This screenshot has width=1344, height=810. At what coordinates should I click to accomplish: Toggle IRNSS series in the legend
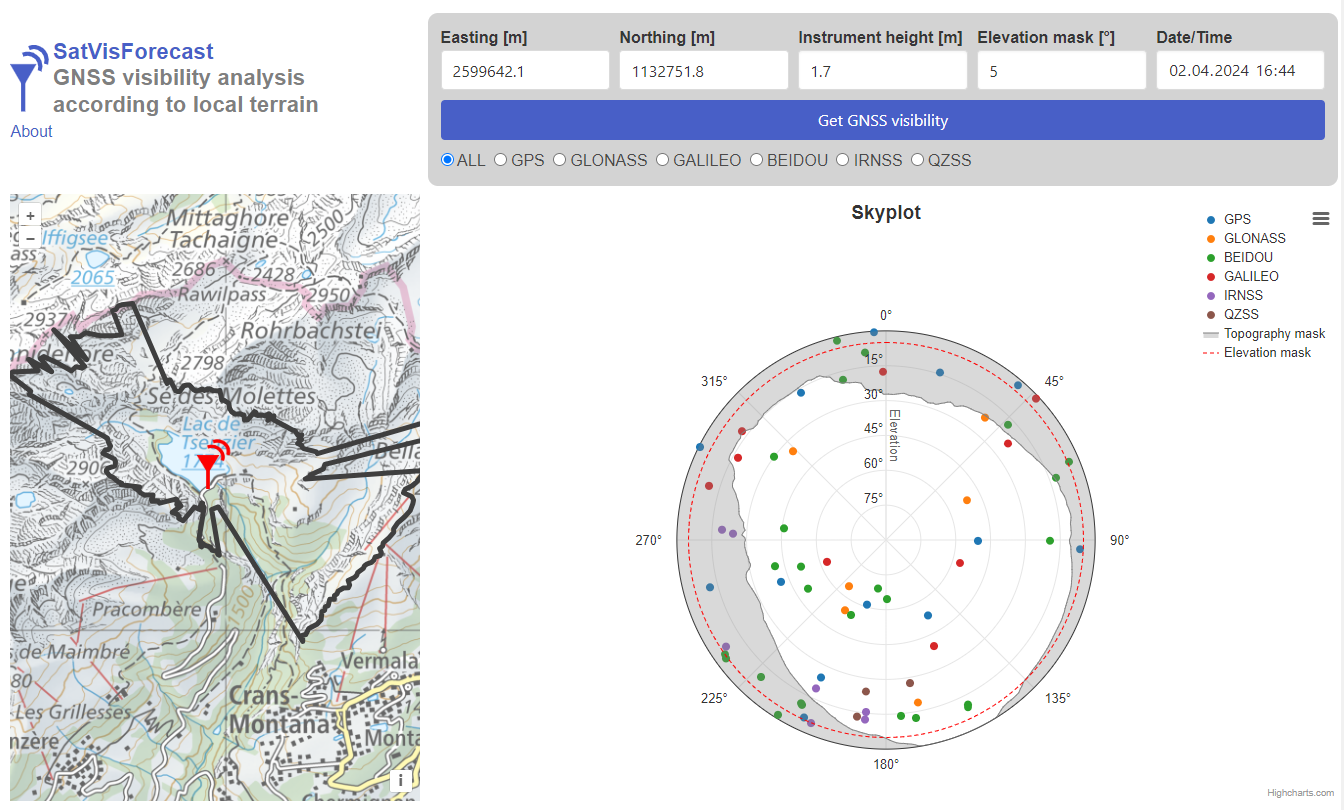coord(1234,295)
